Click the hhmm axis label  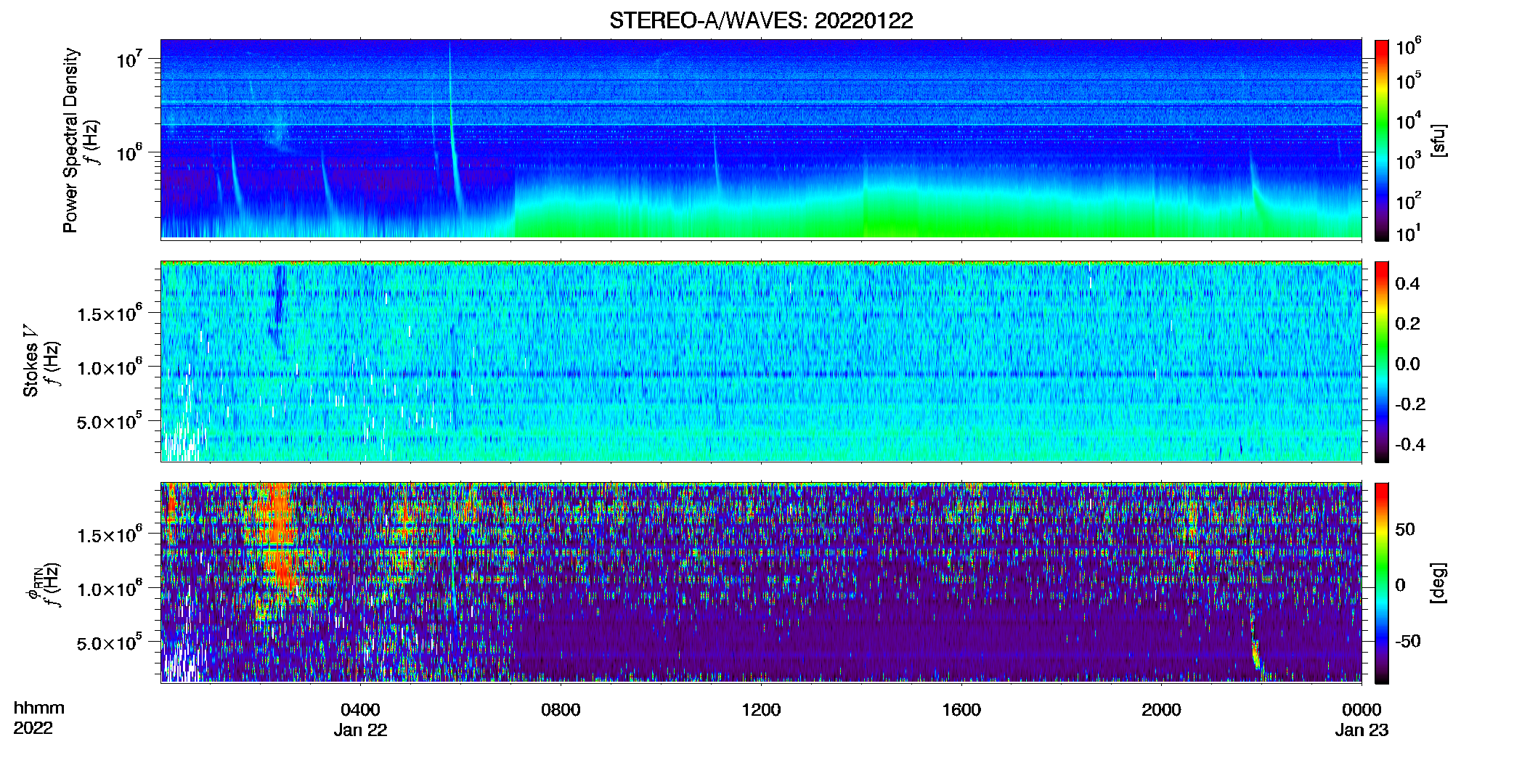coord(39,708)
